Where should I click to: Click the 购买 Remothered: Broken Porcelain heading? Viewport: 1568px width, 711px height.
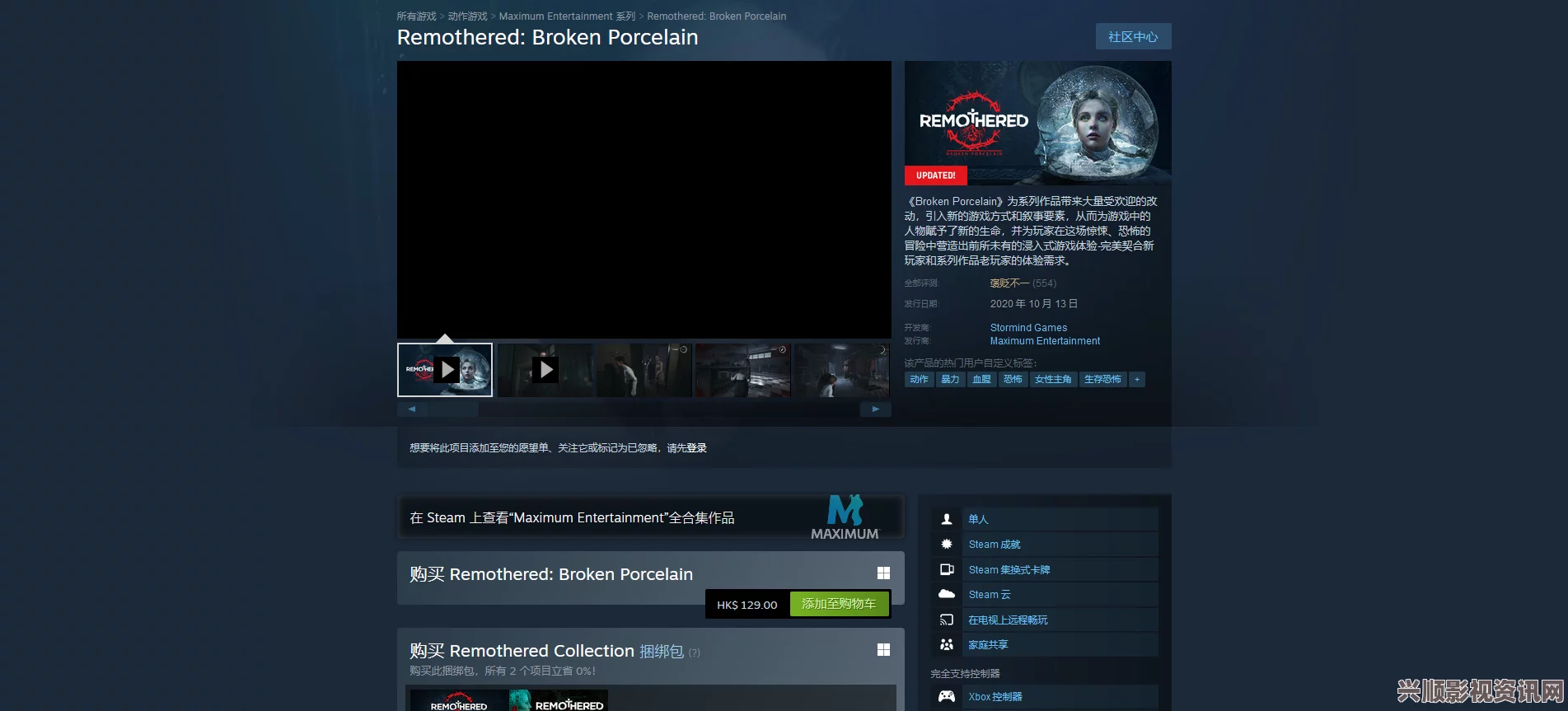coord(551,574)
